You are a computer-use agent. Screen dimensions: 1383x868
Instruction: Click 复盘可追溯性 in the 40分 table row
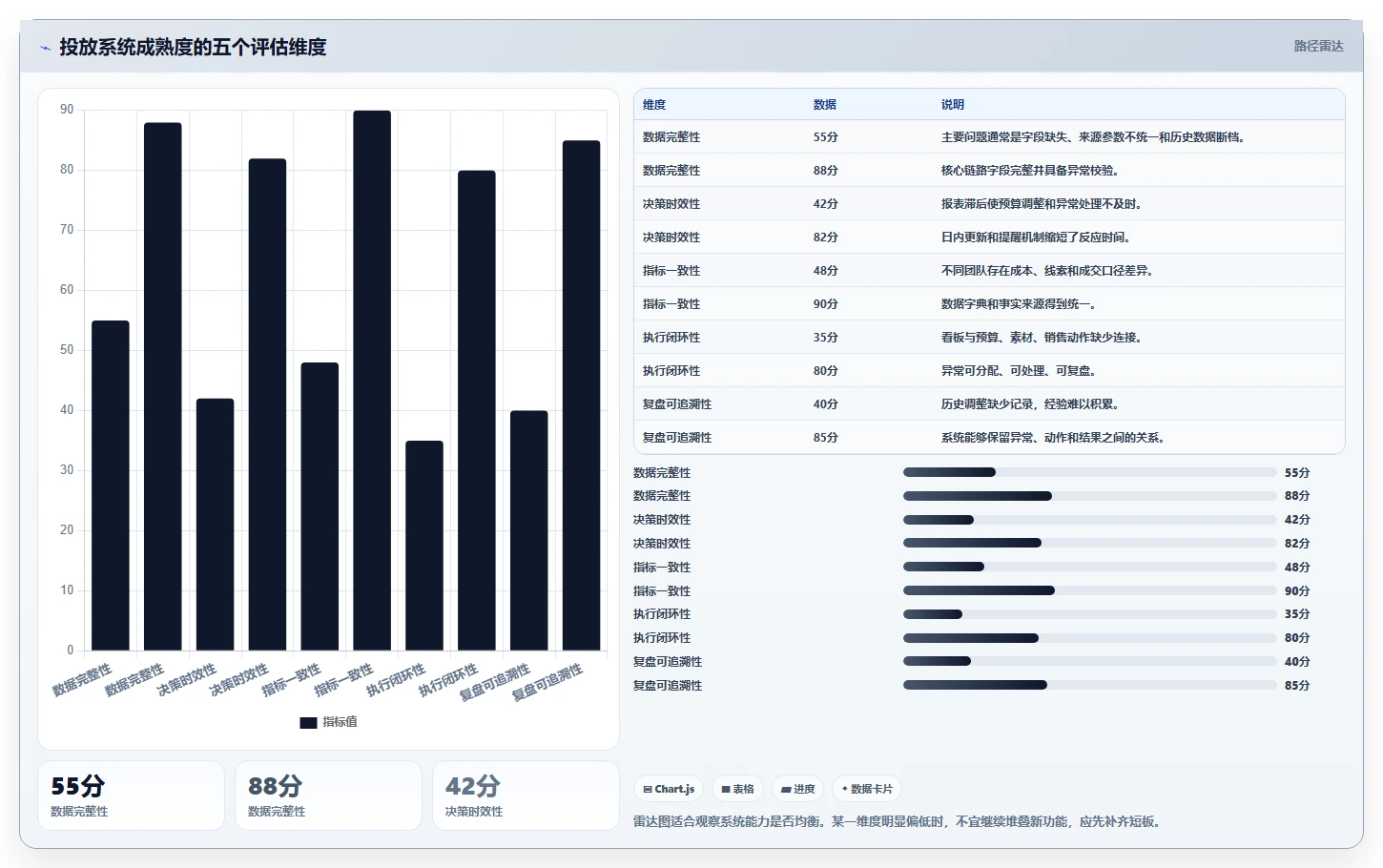click(x=677, y=404)
